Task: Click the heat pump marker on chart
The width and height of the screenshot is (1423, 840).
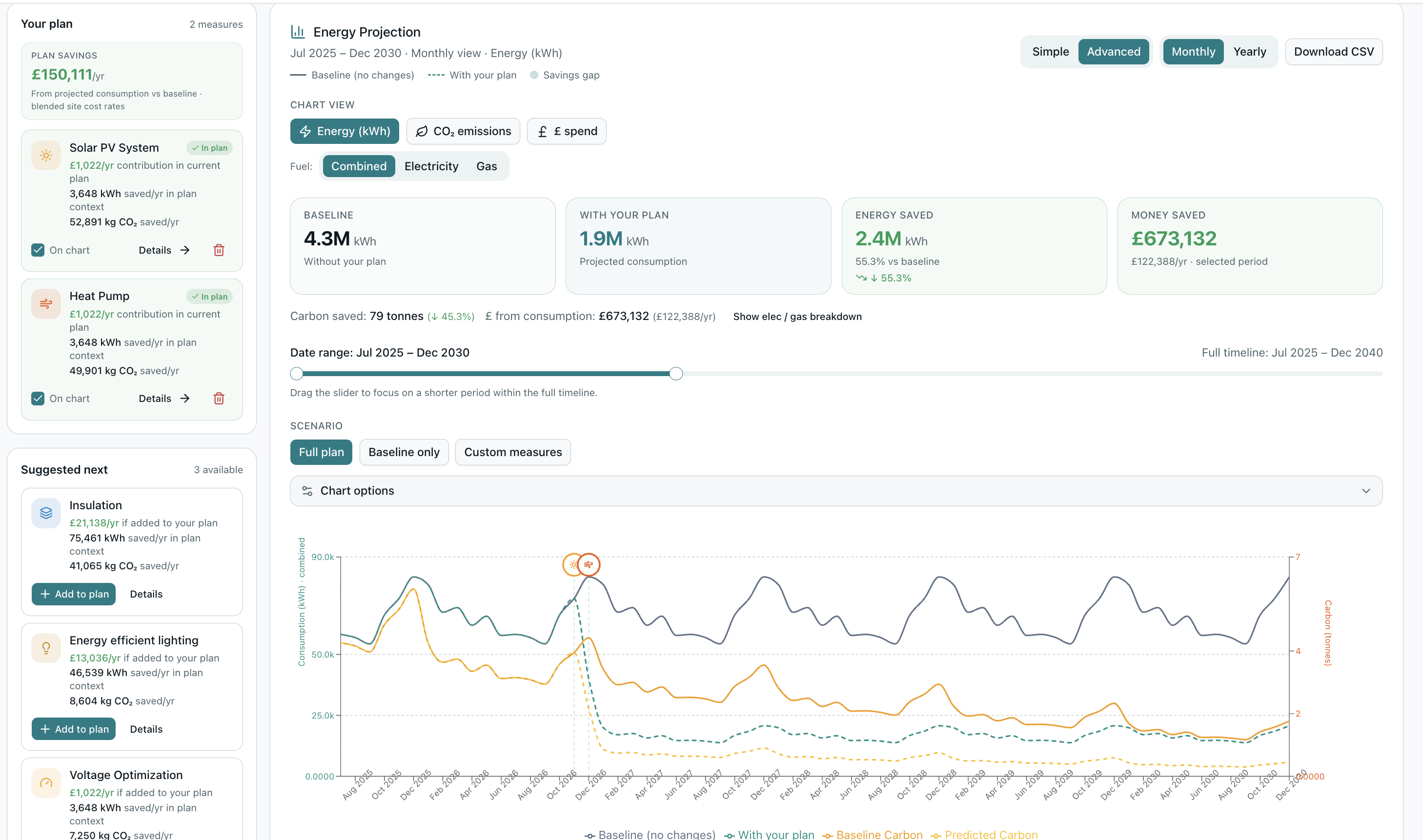Action: (x=589, y=564)
